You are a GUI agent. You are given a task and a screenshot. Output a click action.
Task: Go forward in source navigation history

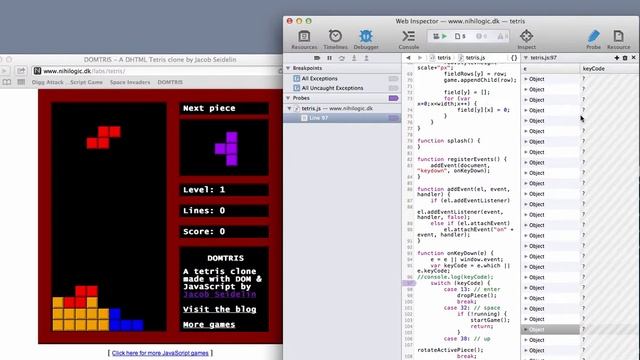[x=419, y=58]
